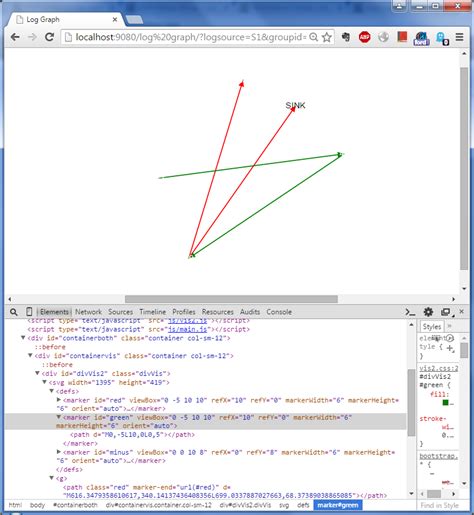
Task: Open the Adblock Plus extension
Action: [365, 37]
